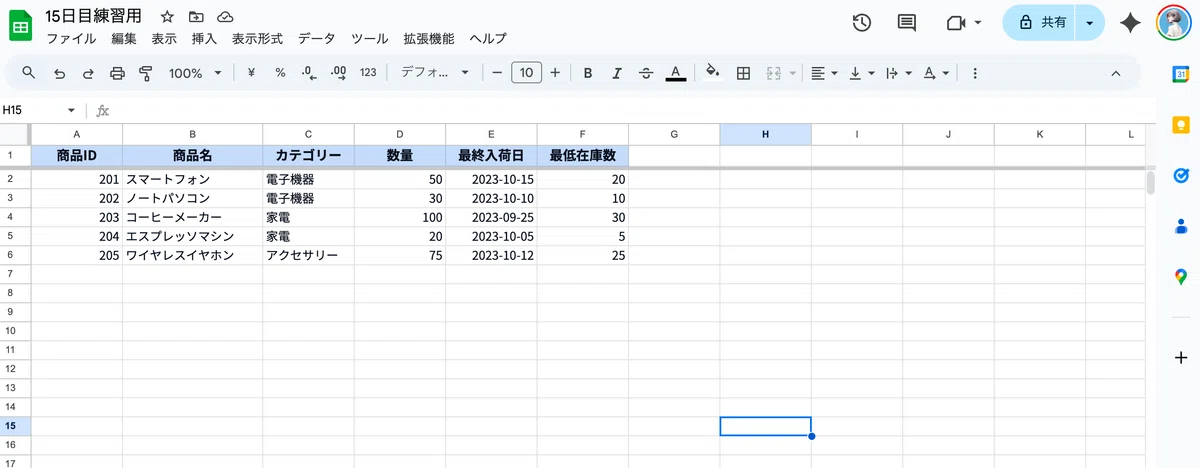The width and height of the screenshot is (1200, 468).
Task: Increase decimal places
Action: pos(338,73)
